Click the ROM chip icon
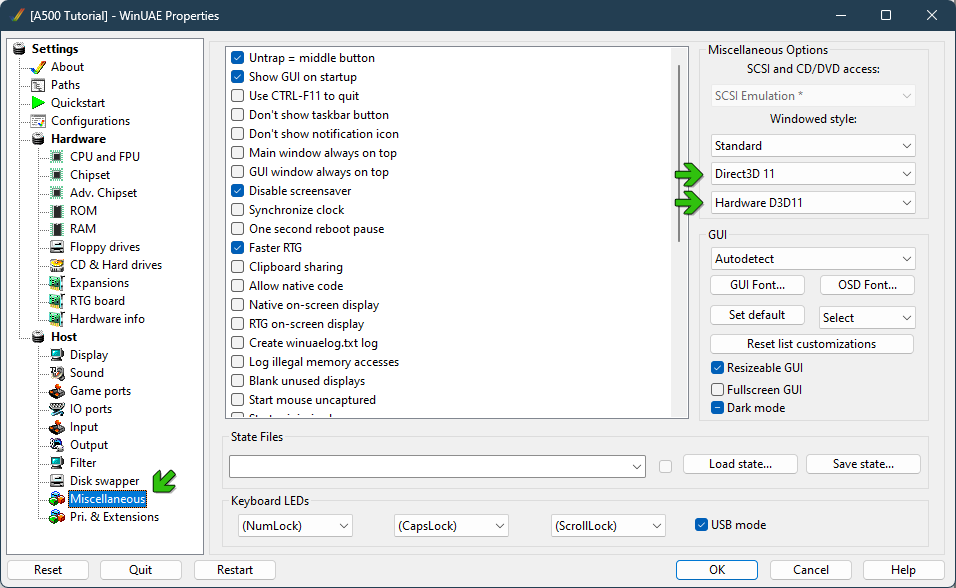 [x=57, y=211]
